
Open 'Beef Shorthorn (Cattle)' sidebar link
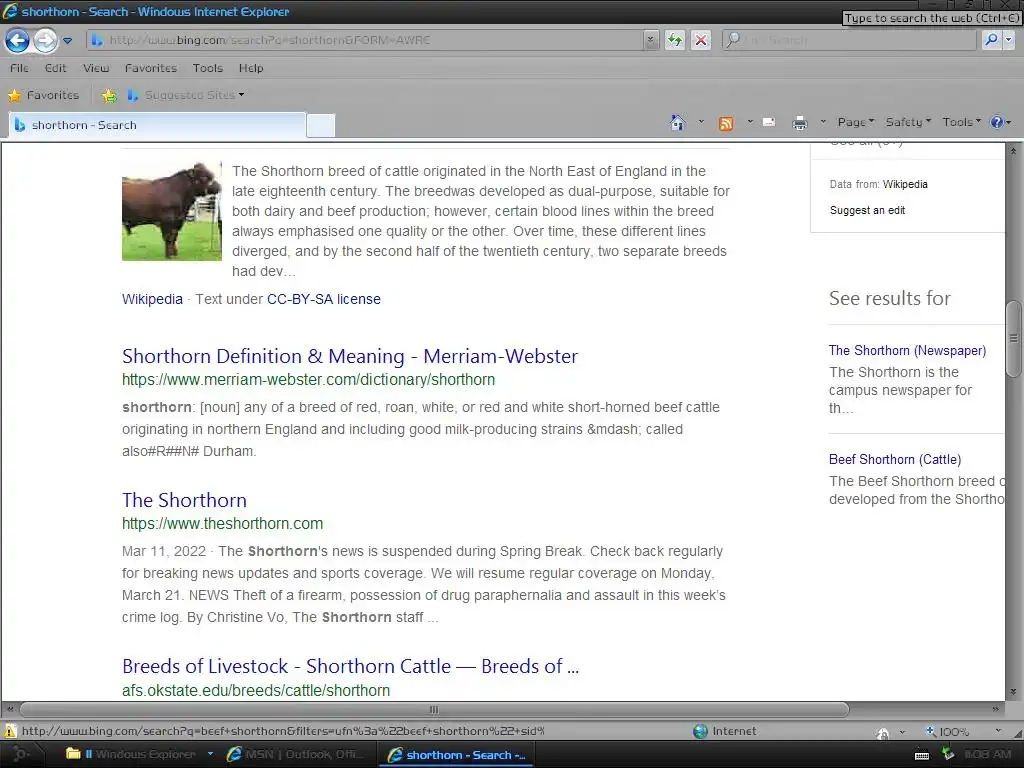895,459
